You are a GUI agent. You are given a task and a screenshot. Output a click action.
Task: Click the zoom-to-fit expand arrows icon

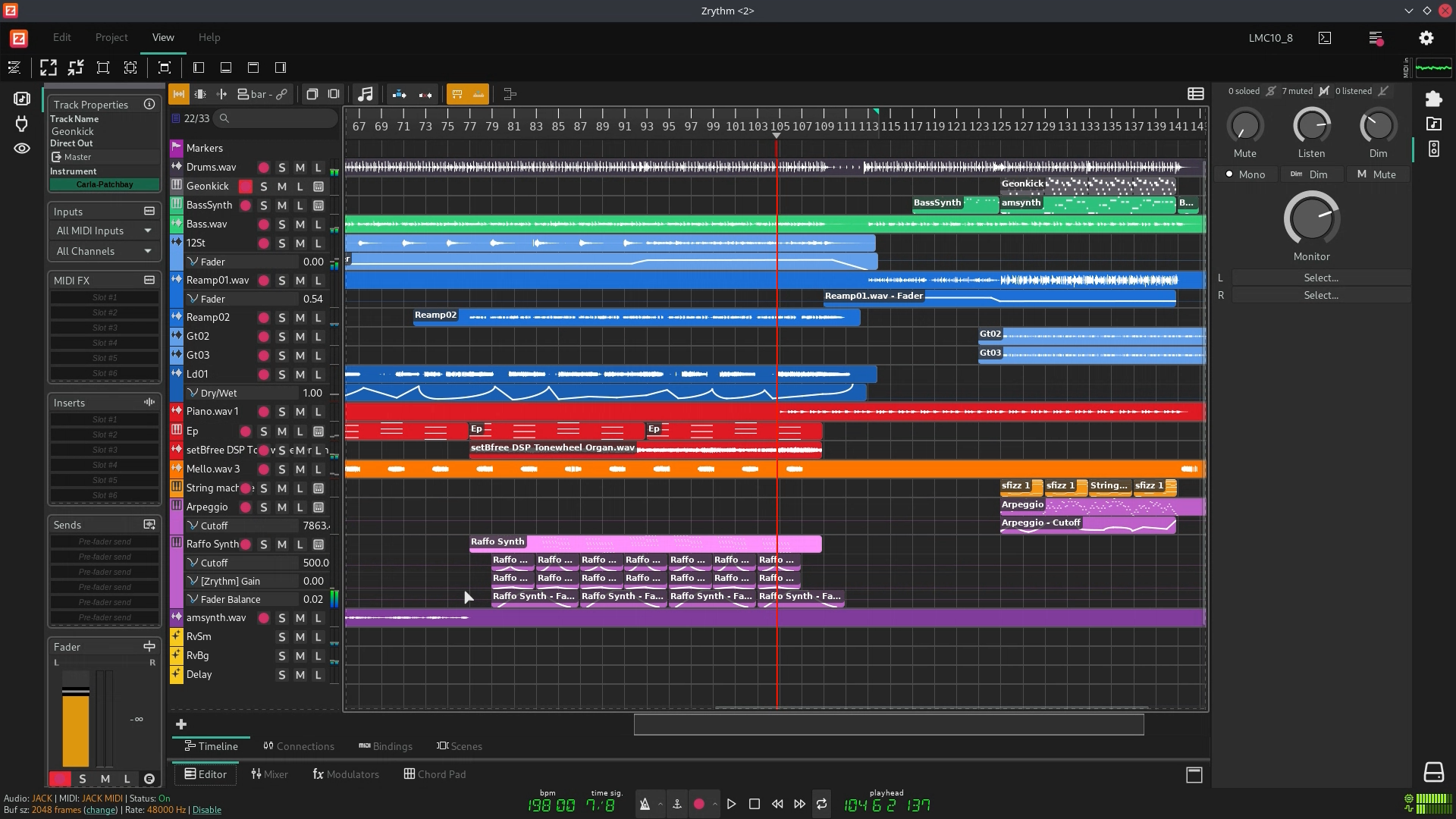coord(49,67)
